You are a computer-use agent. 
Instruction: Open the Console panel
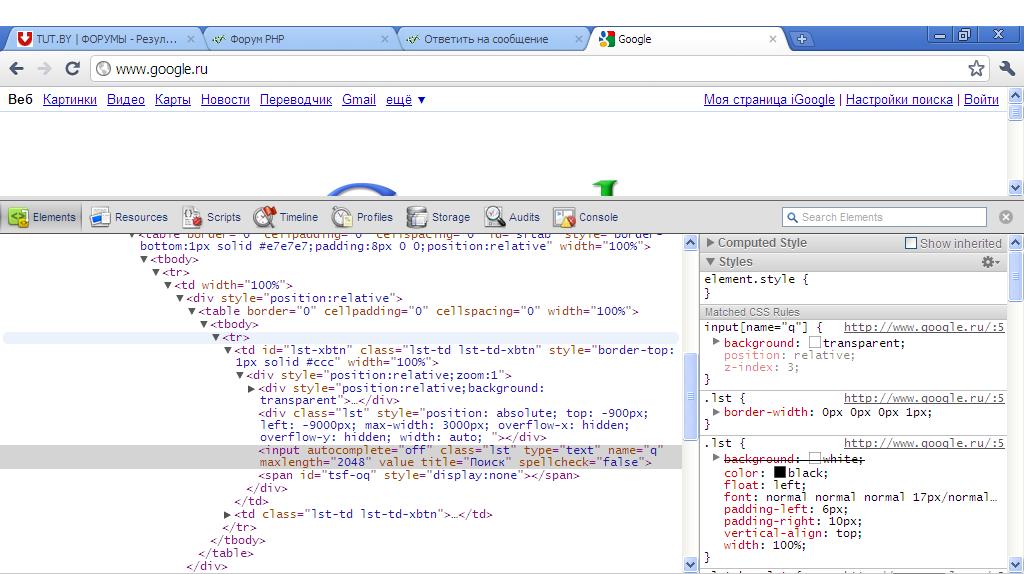tap(586, 217)
